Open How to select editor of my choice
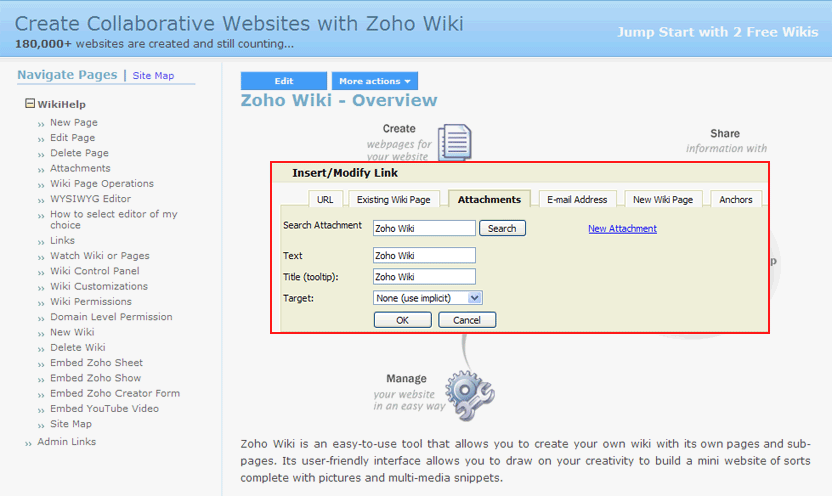This screenshot has width=832, height=496. (x=114, y=219)
